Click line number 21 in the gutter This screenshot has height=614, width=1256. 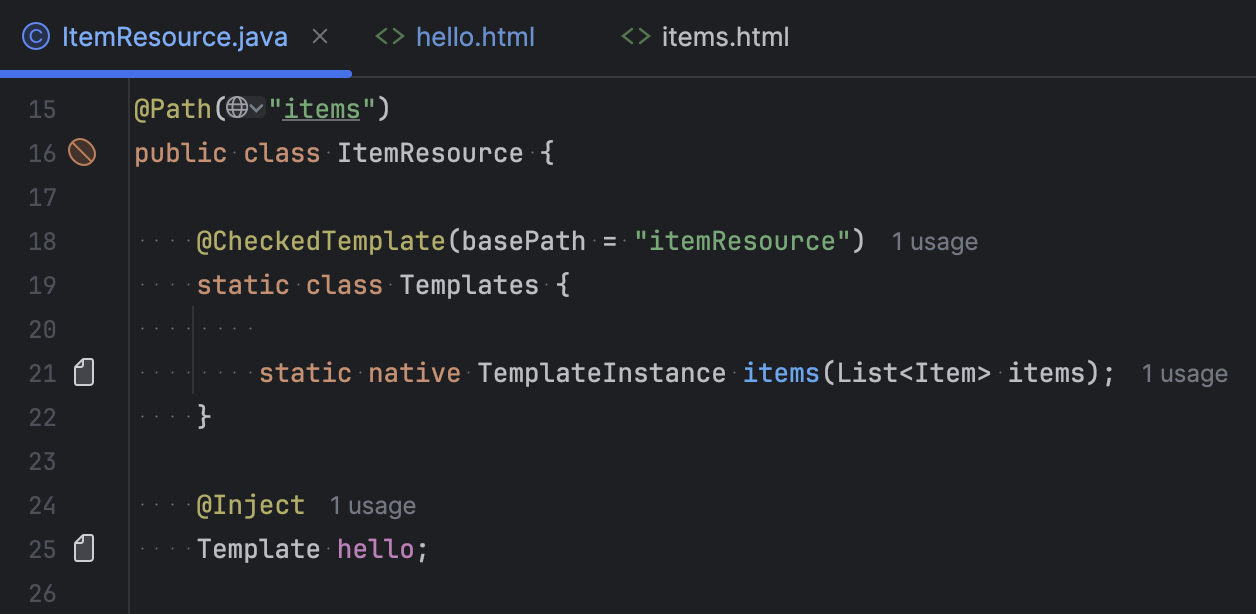(x=42, y=373)
